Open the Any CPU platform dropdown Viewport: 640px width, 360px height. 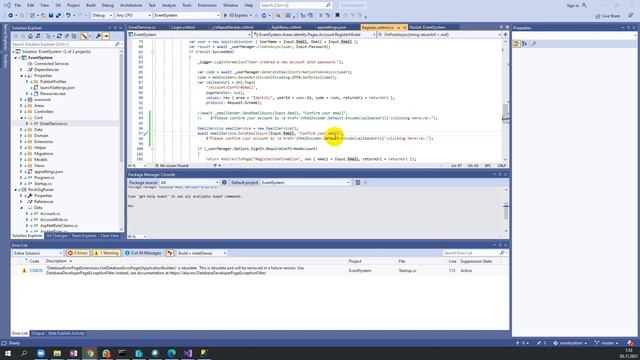click(133, 16)
